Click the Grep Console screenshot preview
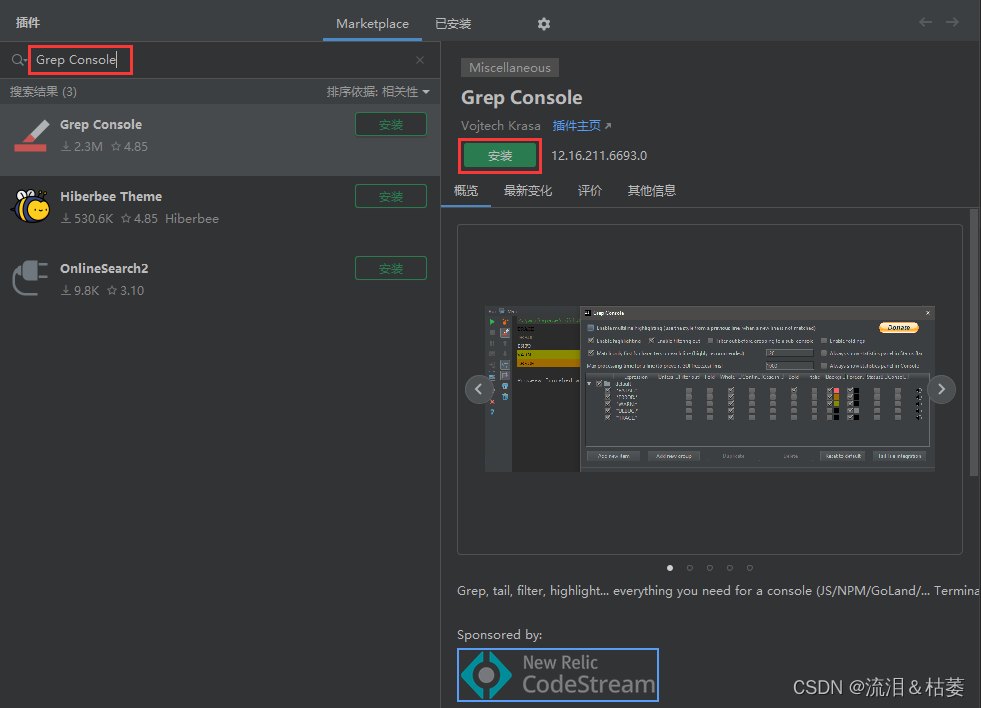This screenshot has height=708, width=981. click(x=709, y=388)
